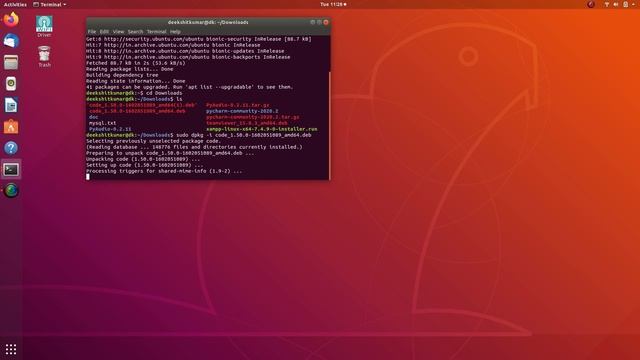This screenshot has height=360, width=640.
Task: Open the Files manager dock icon
Action: [11, 62]
